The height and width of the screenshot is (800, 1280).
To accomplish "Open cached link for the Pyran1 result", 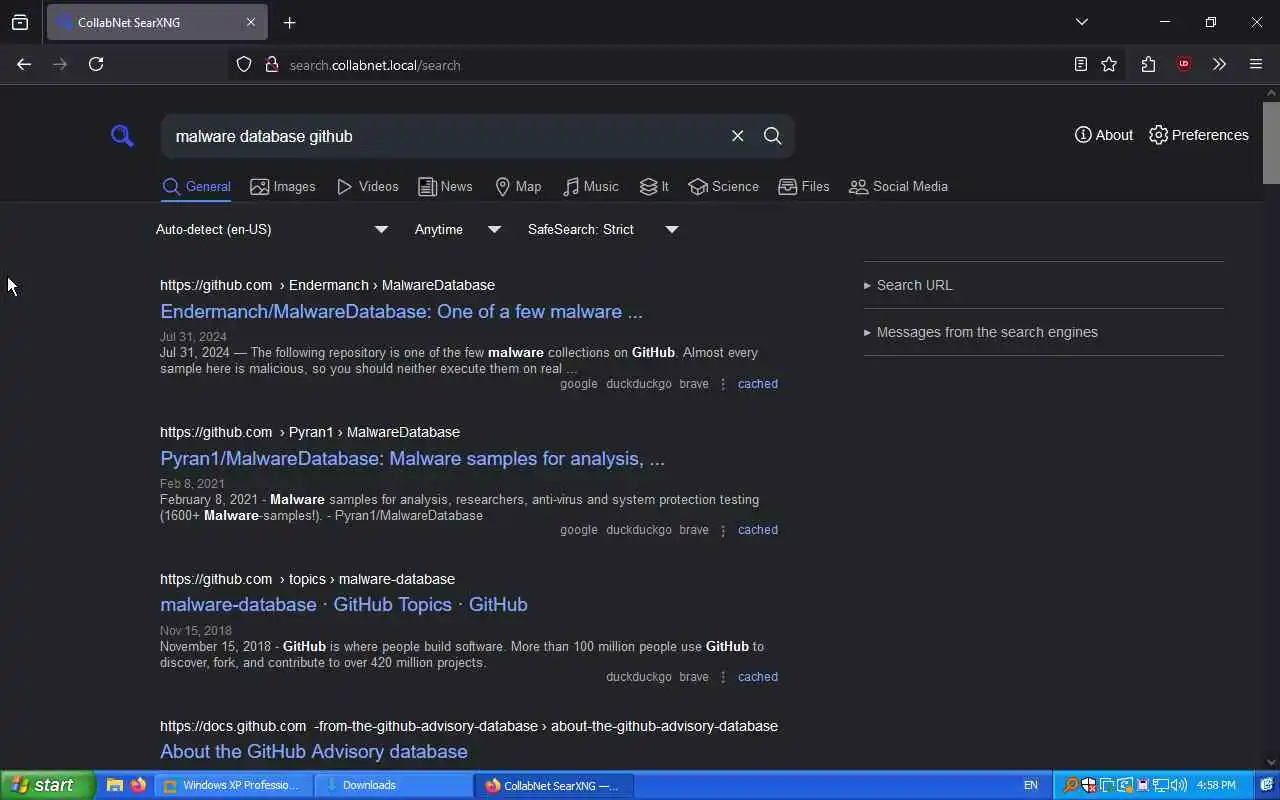I will tap(757, 530).
